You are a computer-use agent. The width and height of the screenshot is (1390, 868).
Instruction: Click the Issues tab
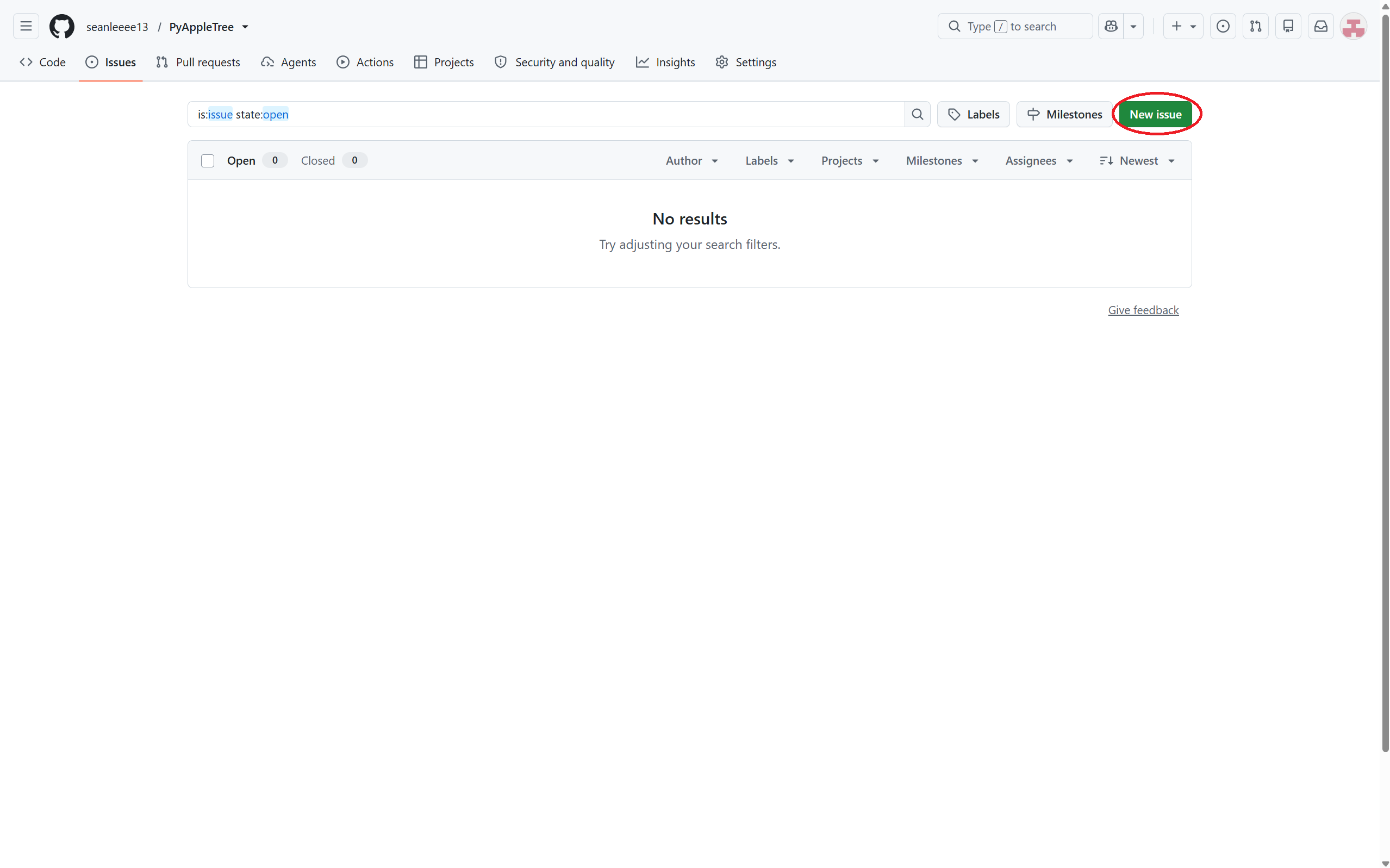click(x=111, y=62)
